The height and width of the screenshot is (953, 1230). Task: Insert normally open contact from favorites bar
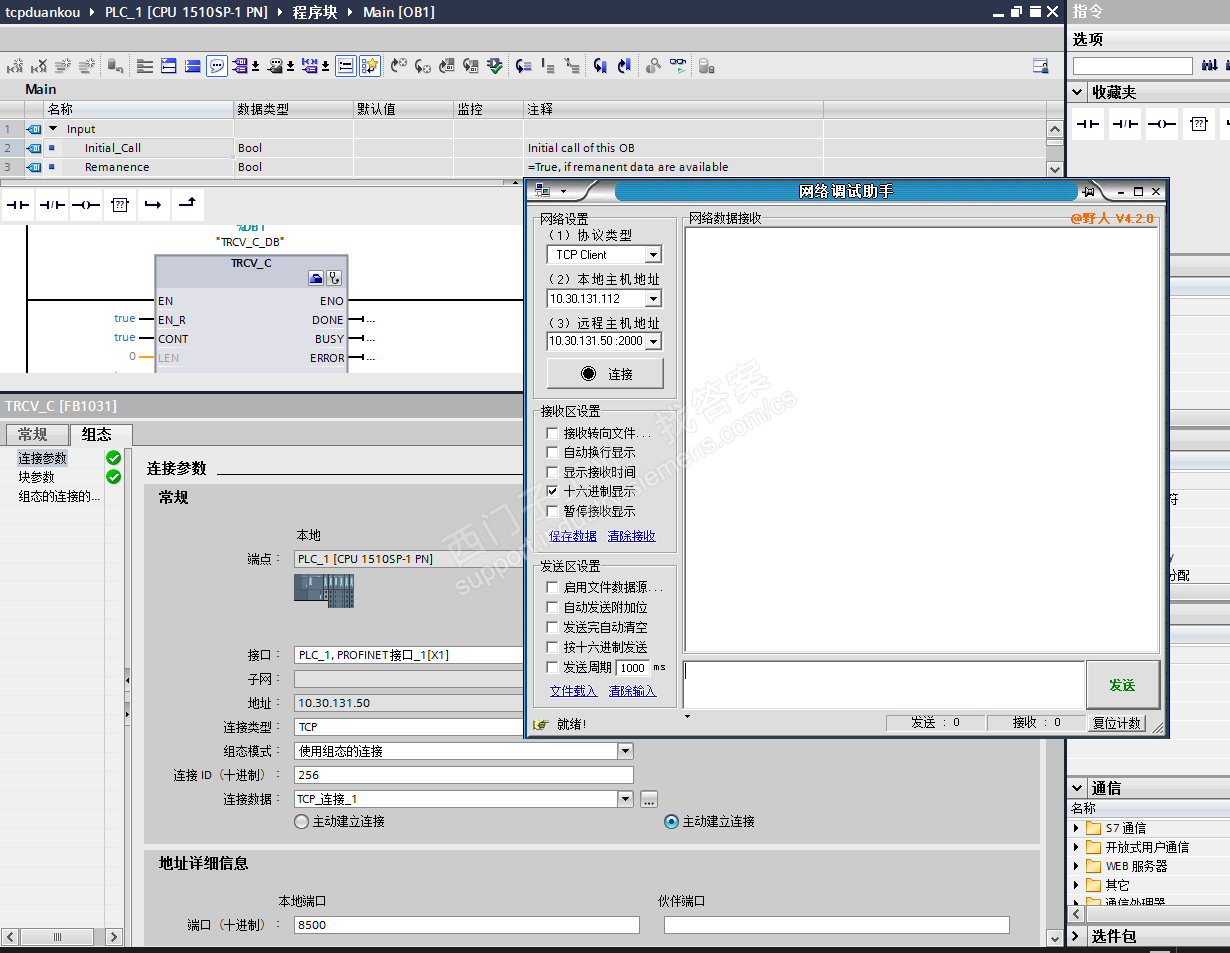pos(19,205)
